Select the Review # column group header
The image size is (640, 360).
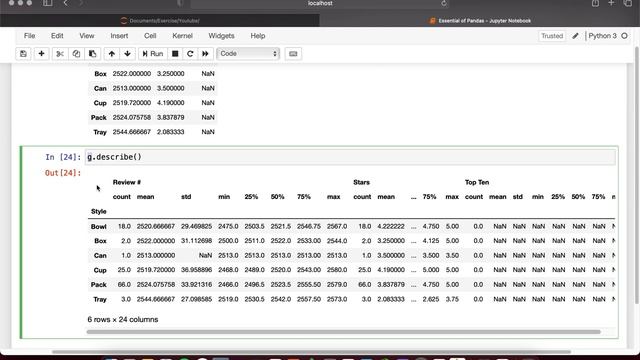pyautogui.click(x=127, y=182)
